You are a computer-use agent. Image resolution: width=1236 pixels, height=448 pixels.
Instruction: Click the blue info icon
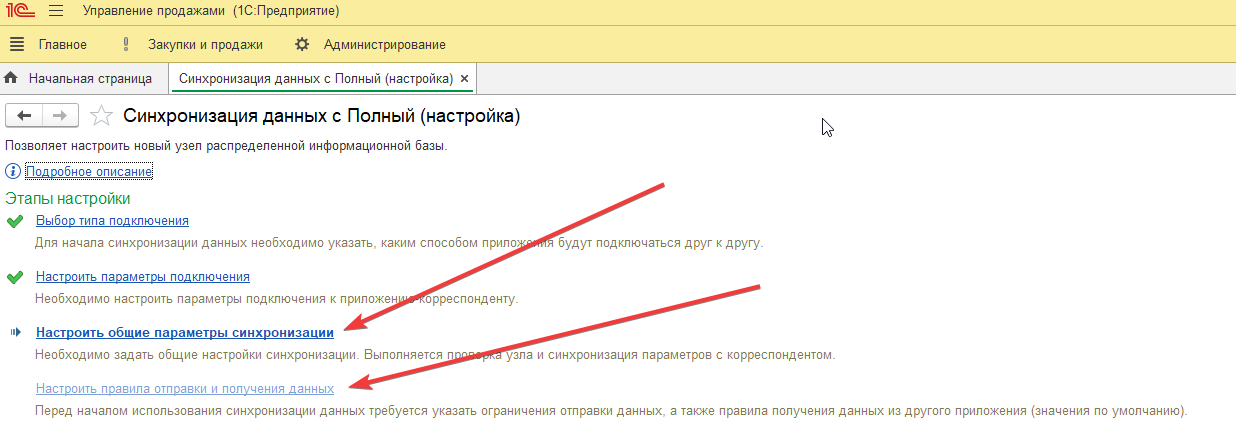(x=13, y=172)
